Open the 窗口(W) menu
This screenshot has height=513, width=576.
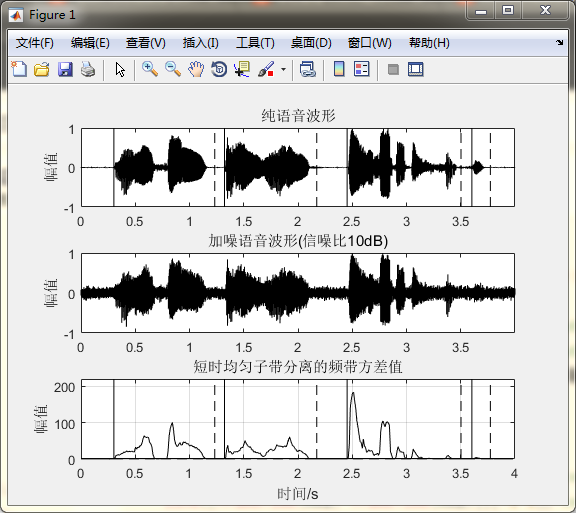[x=370, y=43]
